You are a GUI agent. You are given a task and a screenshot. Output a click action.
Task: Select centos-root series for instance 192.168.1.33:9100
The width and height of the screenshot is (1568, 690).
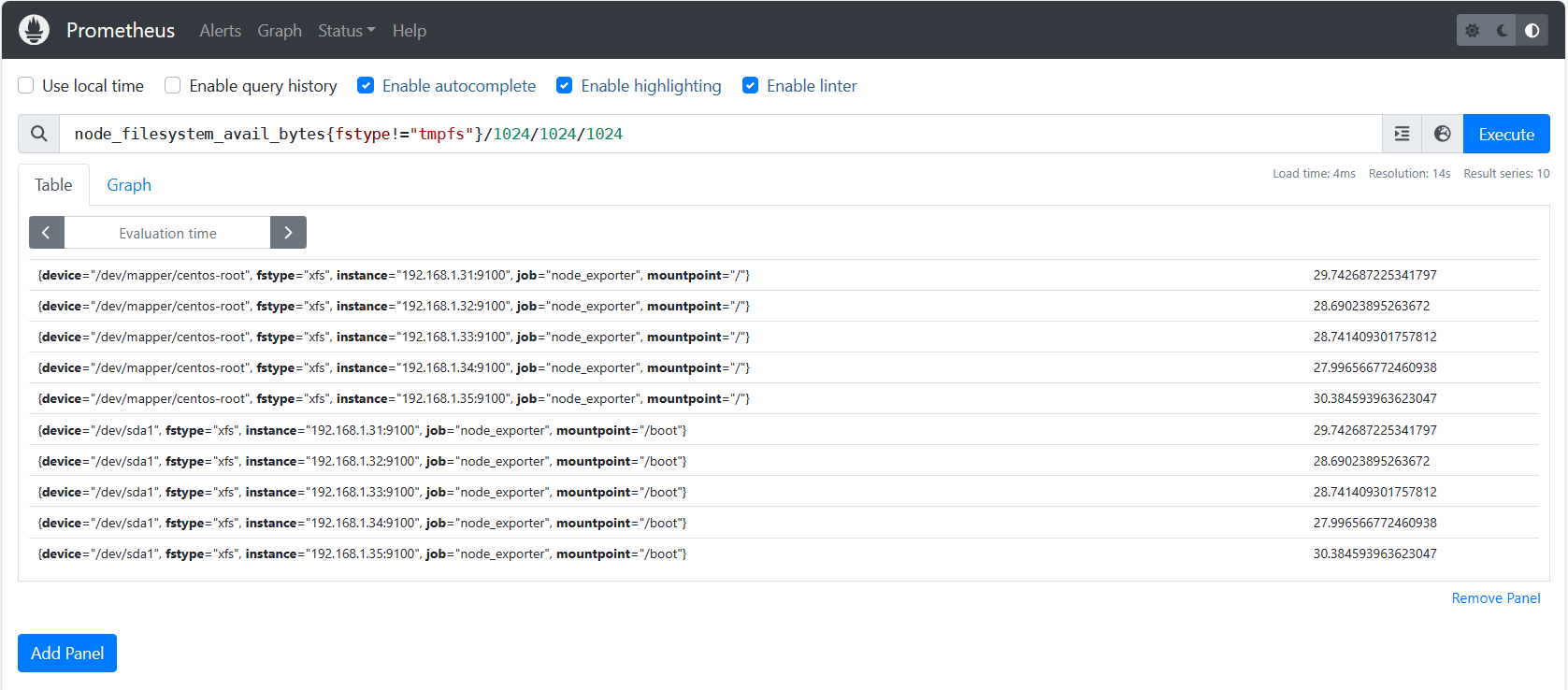[x=394, y=337]
